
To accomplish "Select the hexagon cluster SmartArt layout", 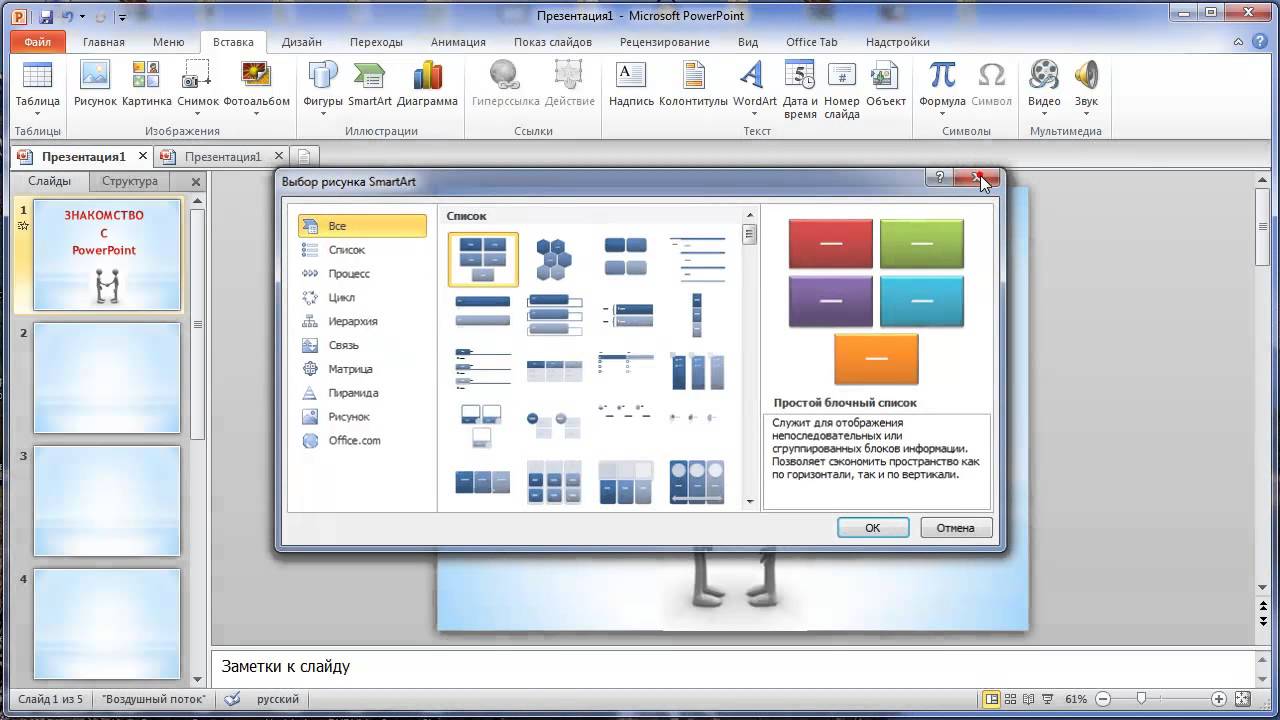I will pyautogui.click(x=554, y=259).
